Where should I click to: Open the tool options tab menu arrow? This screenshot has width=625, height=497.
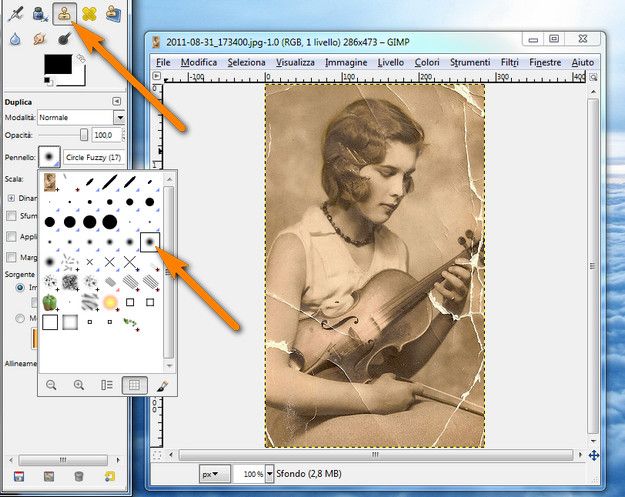(116, 101)
